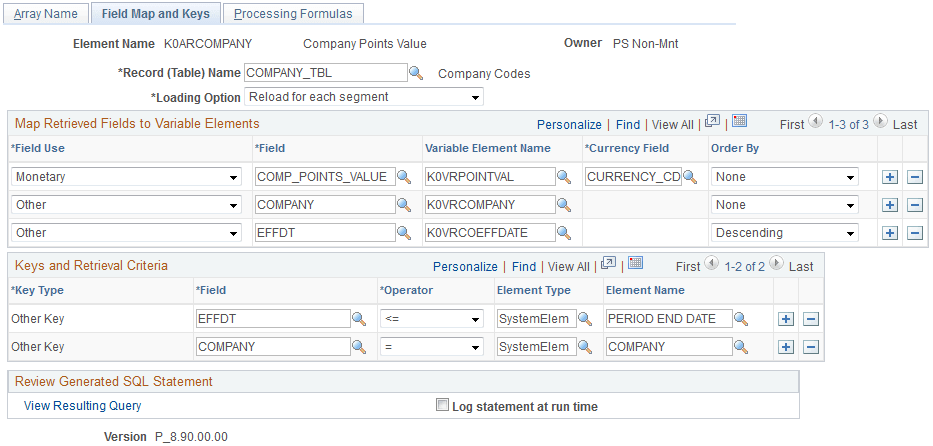933x446 pixels.
Task: Switch to the Processing Formulas tab
Action: [293, 14]
